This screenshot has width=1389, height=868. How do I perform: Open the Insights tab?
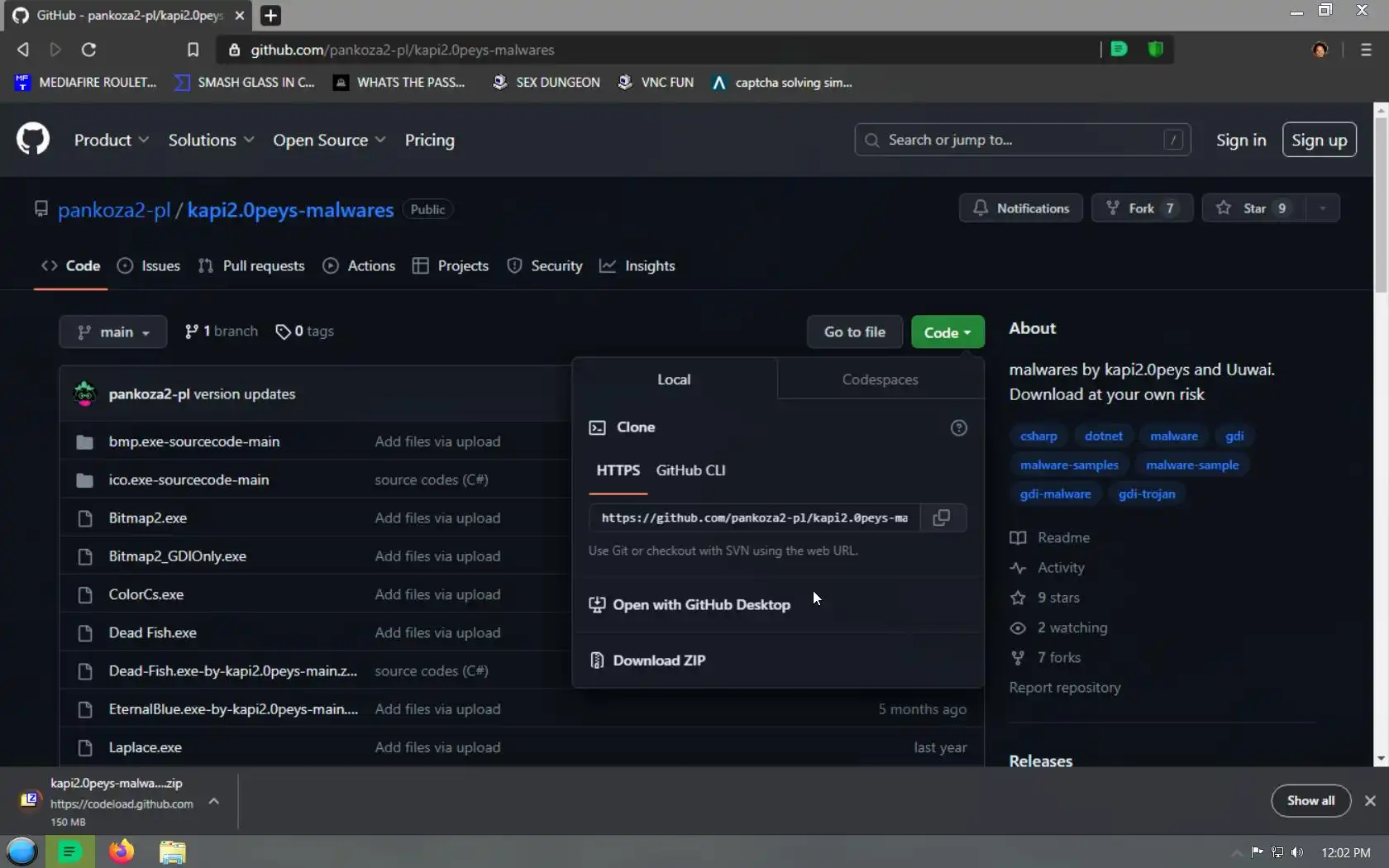click(x=637, y=265)
